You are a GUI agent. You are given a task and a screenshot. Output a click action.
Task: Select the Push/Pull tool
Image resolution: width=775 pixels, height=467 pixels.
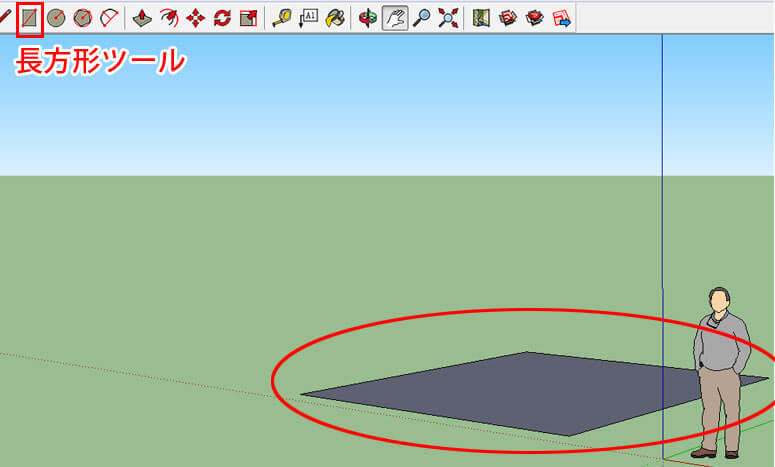click(142, 19)
